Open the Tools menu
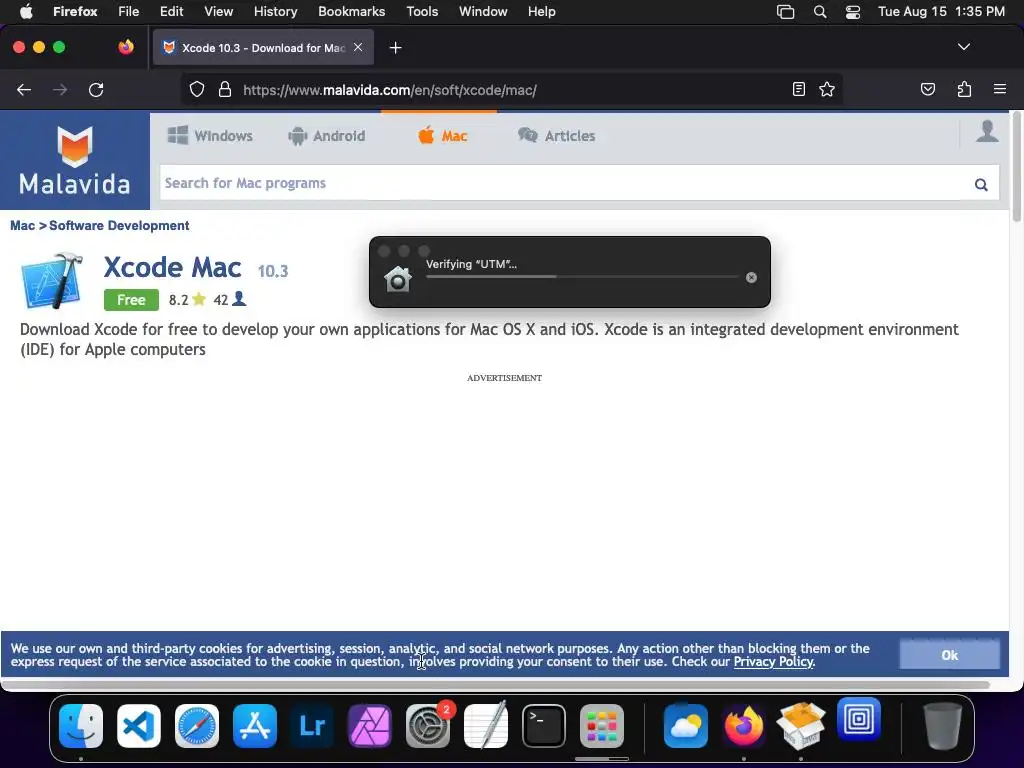The width and height of the screenshot is (1024, 768). tap(422, 11)
